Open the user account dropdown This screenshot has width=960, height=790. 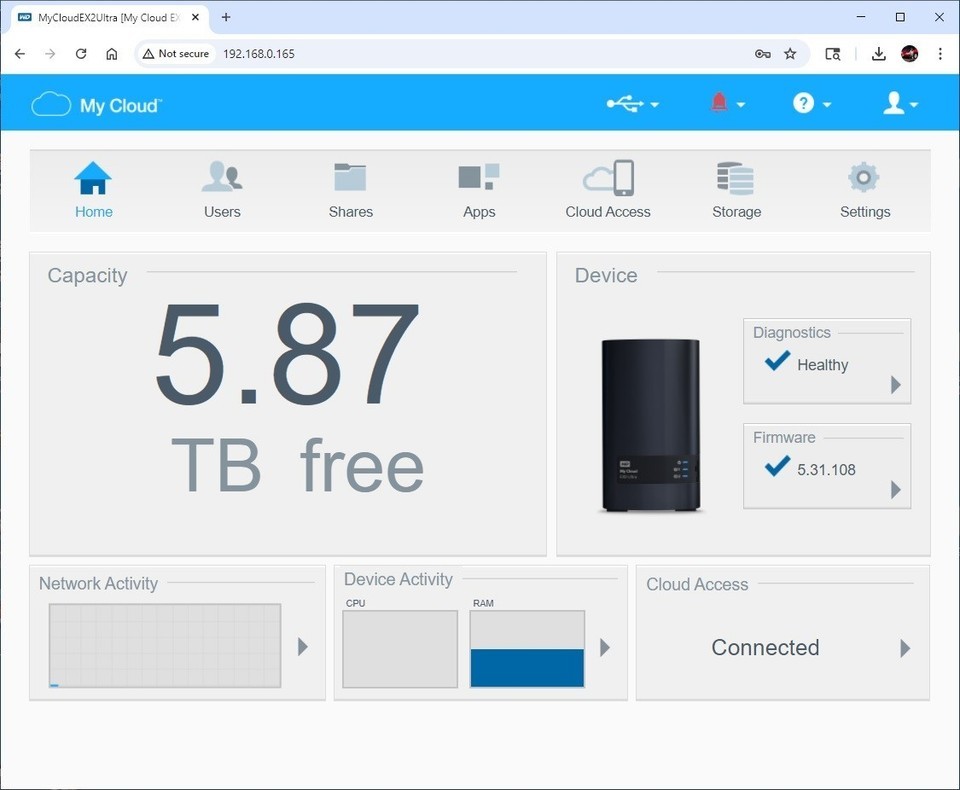pos(900,104)
